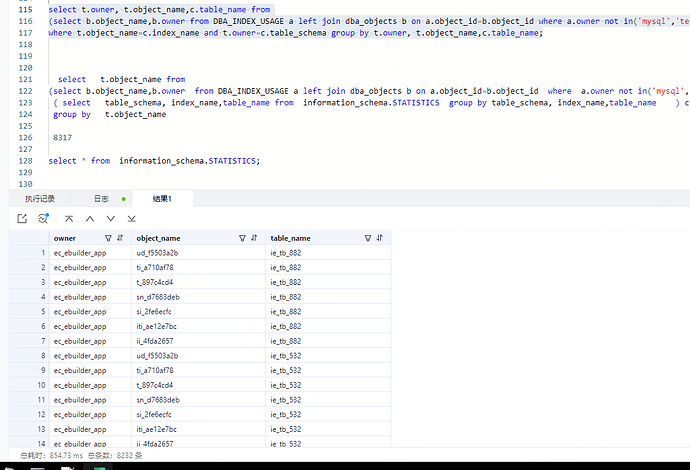690x470 pixels.
Task: Select result row number 5
Action: click(43, 312)
